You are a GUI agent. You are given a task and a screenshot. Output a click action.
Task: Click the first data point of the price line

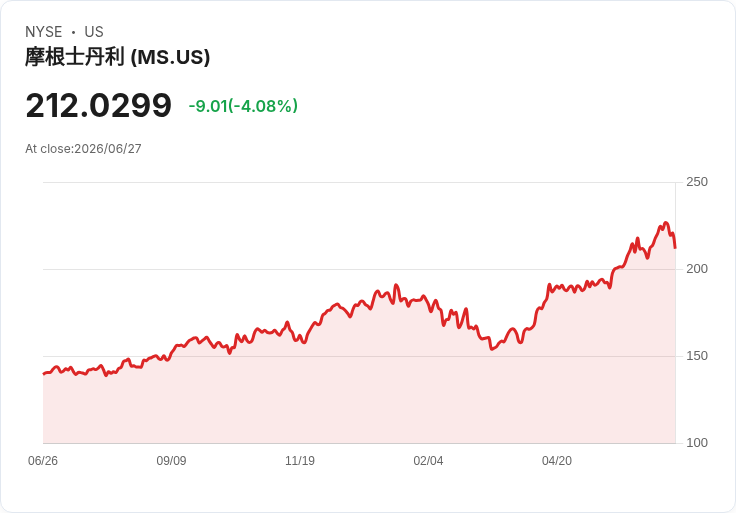tap(44, 374)
